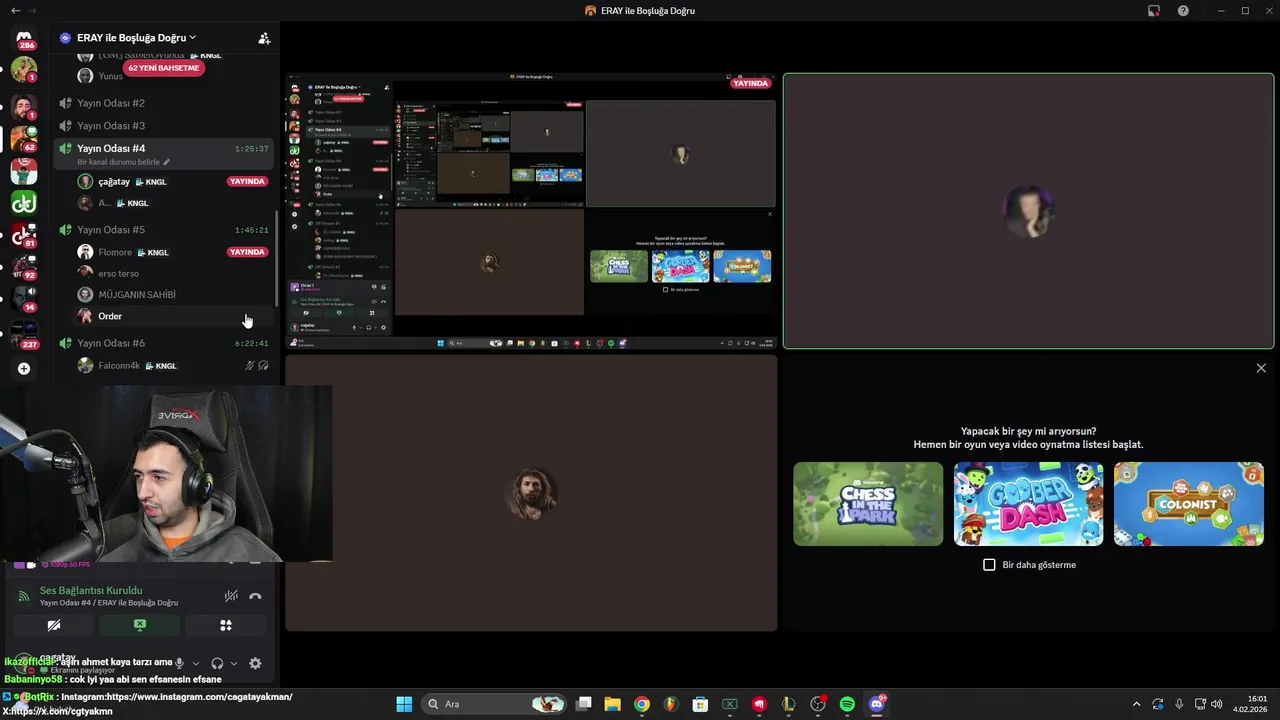Screen dimensions: 1280x720
Task: Launch Chess in the Park activity
Action: click(x=868, y=504)
